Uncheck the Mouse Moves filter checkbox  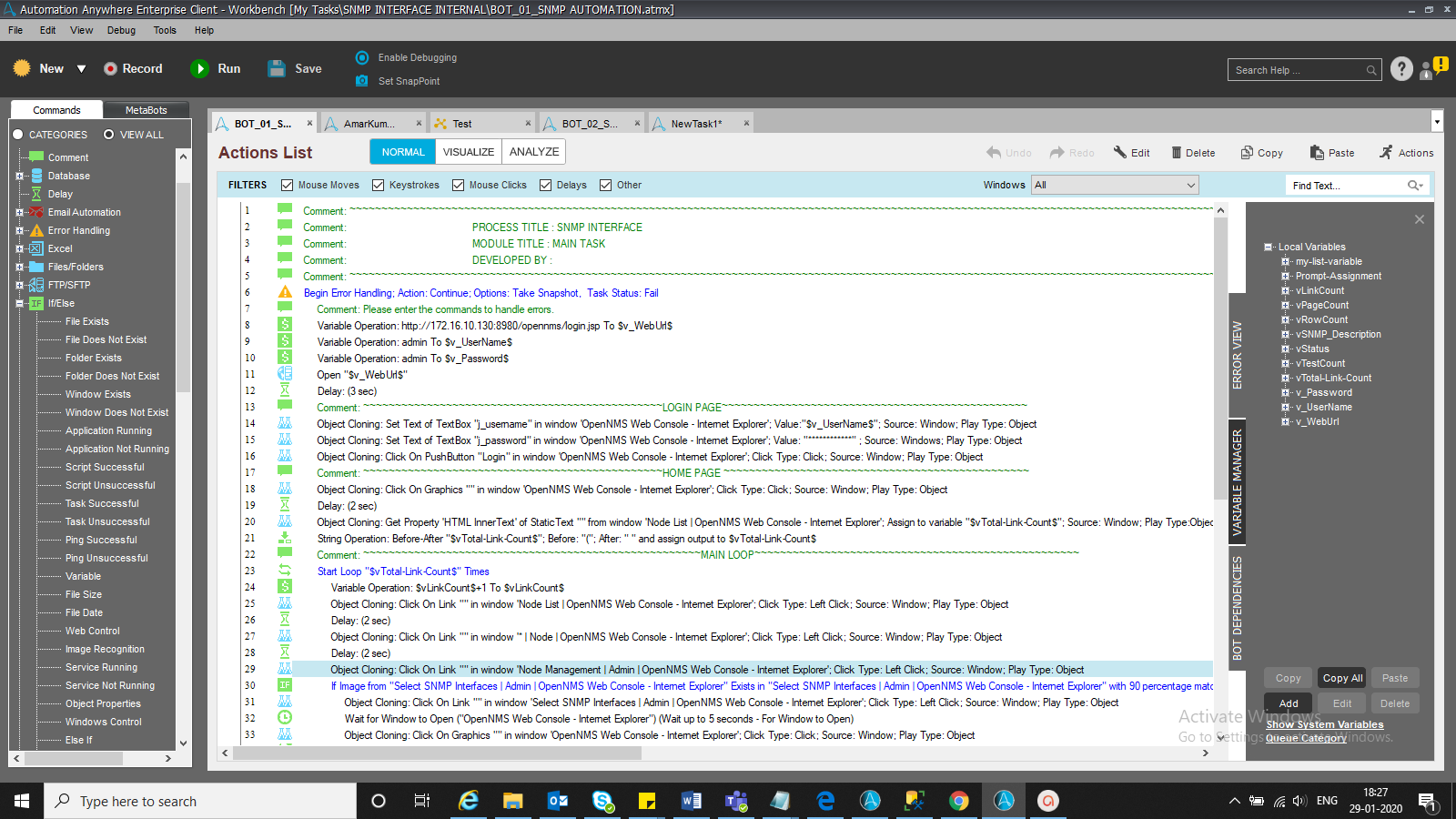point(288,186)
